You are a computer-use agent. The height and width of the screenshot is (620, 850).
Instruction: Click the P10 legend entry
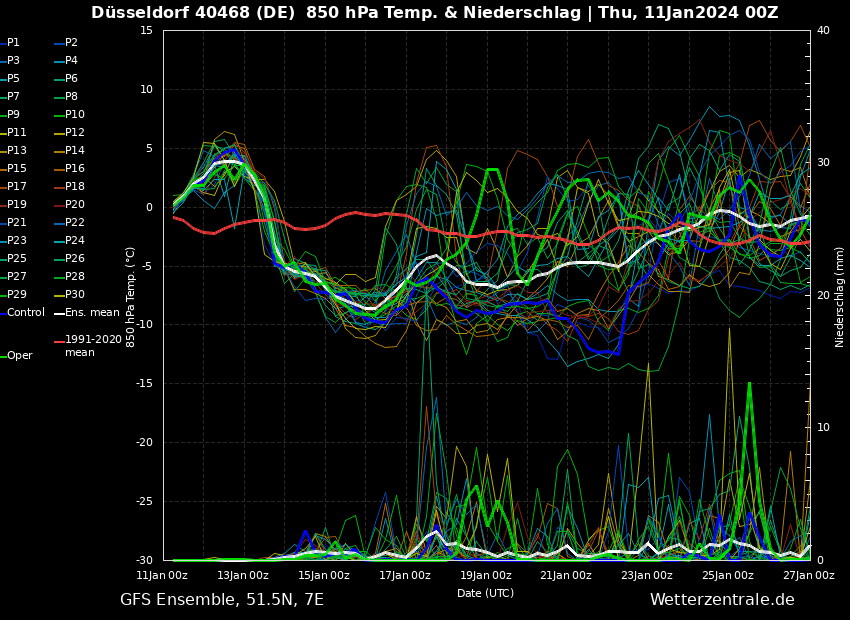[x=74, y=115]
